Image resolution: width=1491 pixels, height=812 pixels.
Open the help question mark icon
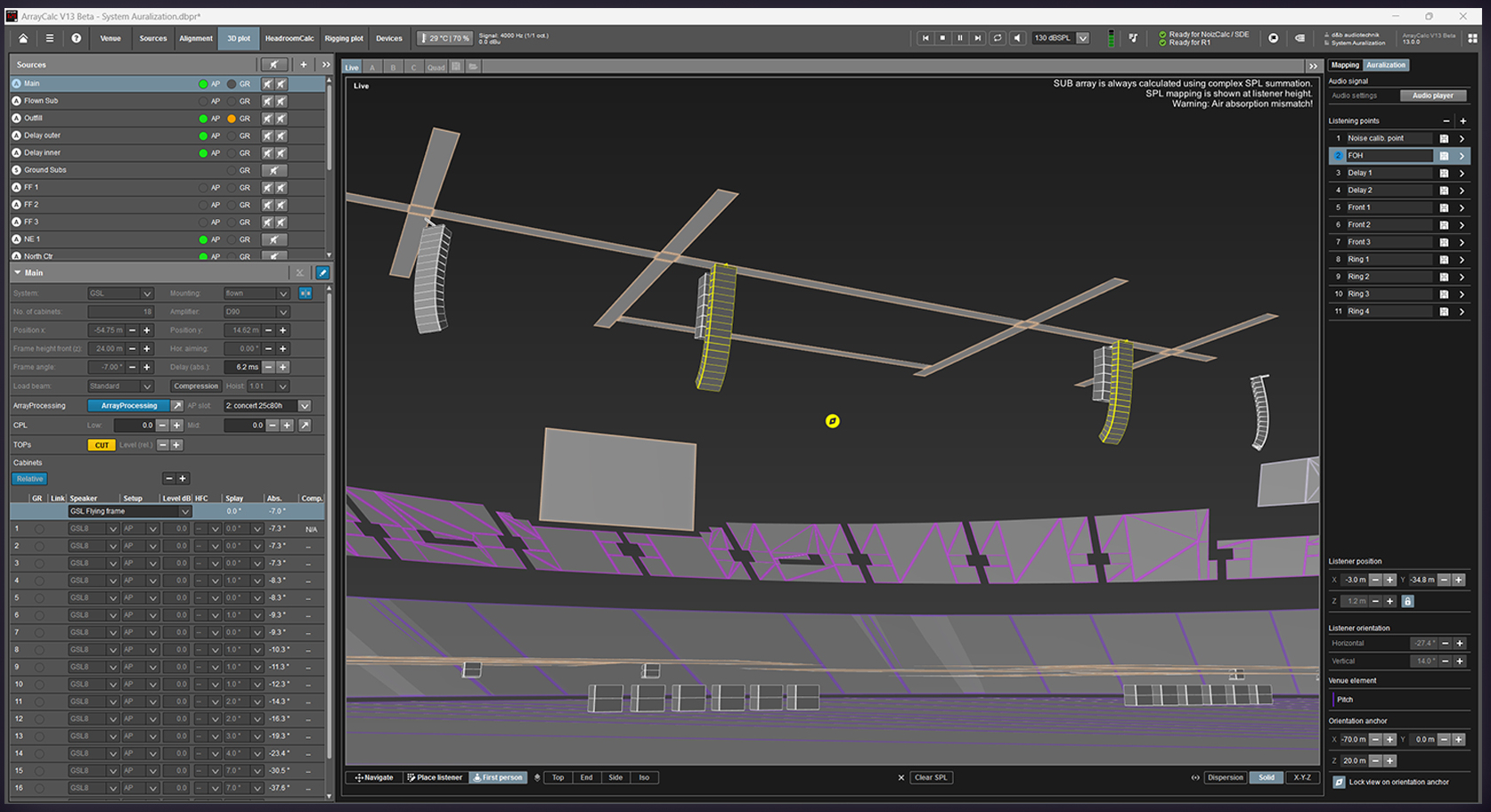coord(77,38)
